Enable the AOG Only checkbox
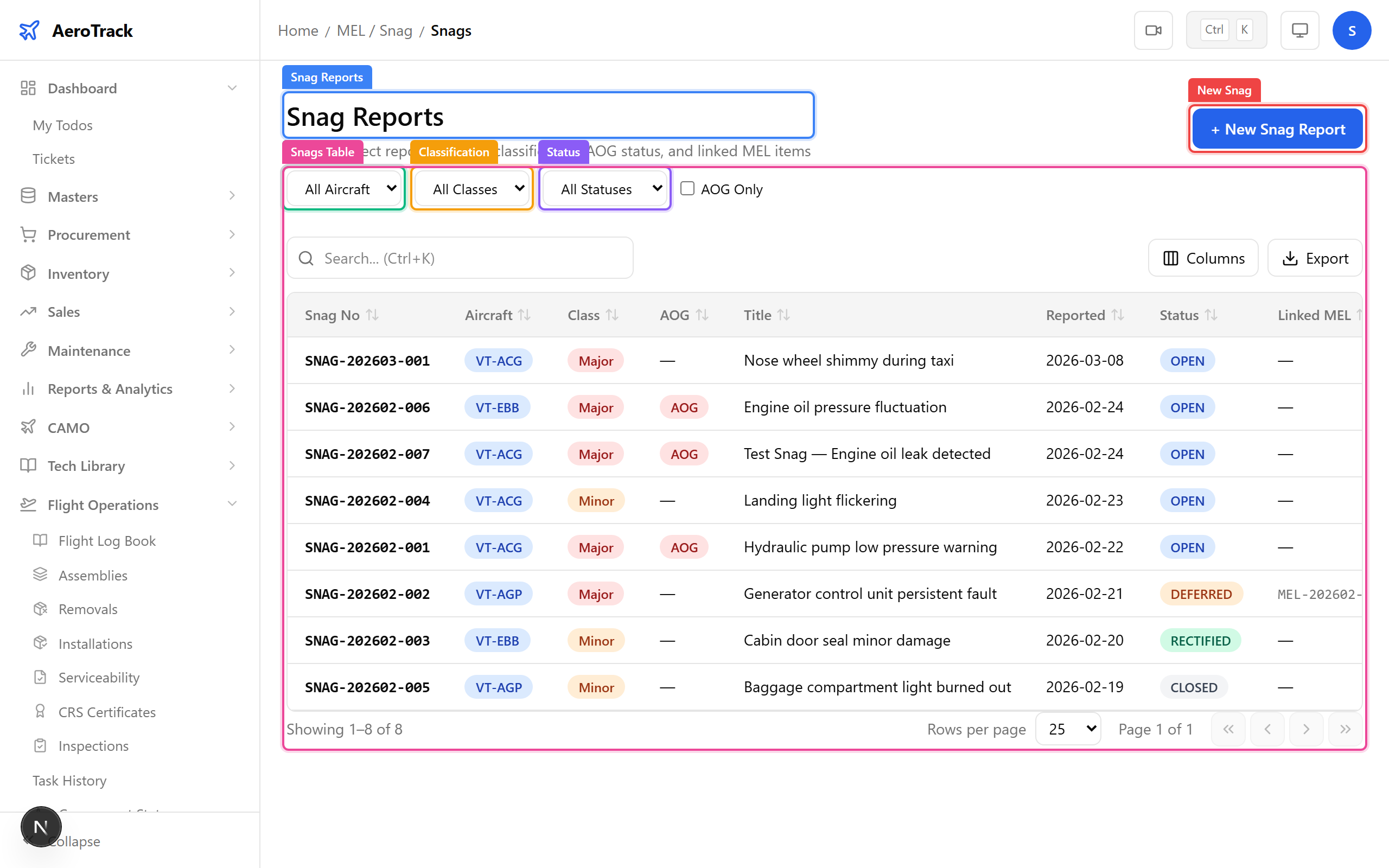 click(686, 188)
